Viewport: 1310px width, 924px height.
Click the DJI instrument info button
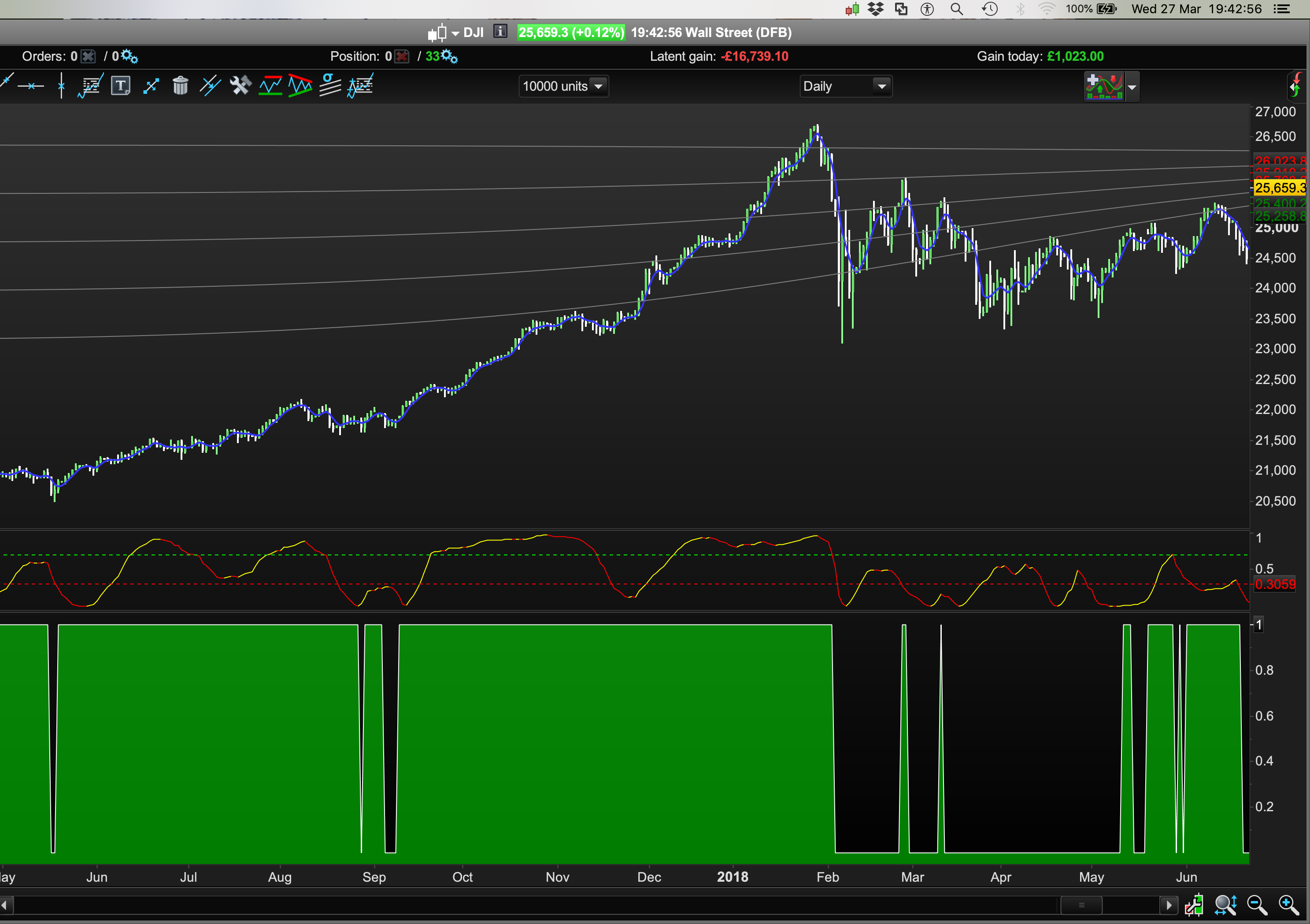tap(500, 32)
